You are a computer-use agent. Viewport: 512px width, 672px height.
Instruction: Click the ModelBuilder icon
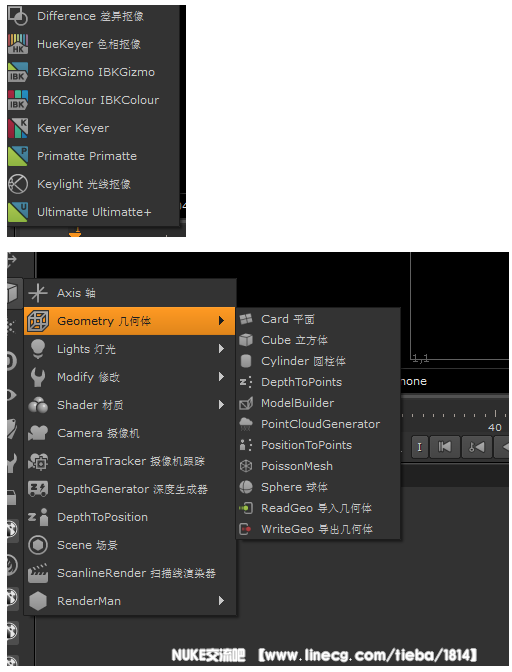click(x=246, y=403)
